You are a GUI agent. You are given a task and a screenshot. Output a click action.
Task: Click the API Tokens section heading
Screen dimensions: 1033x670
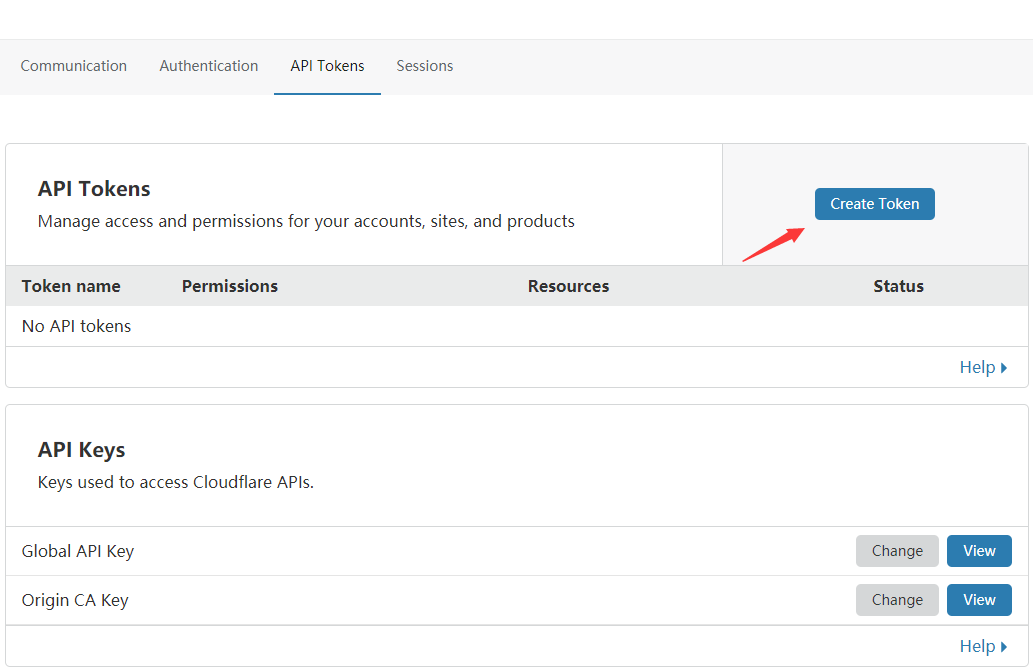click(94, 189)
